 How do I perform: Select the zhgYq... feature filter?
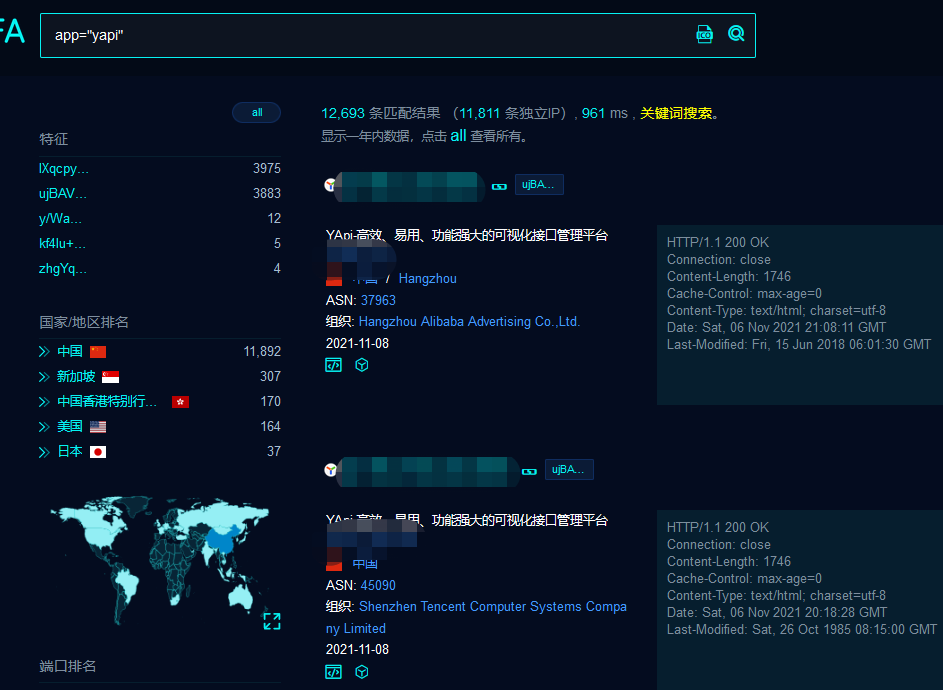pos(63,268)
